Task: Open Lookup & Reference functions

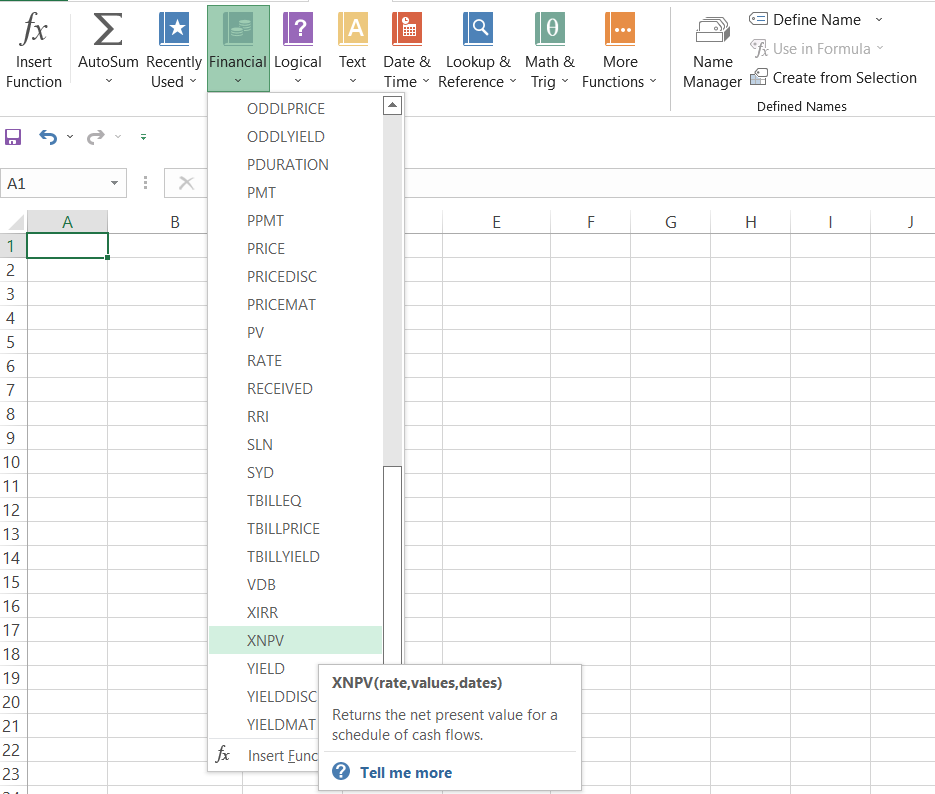Action: coord(477,33)
